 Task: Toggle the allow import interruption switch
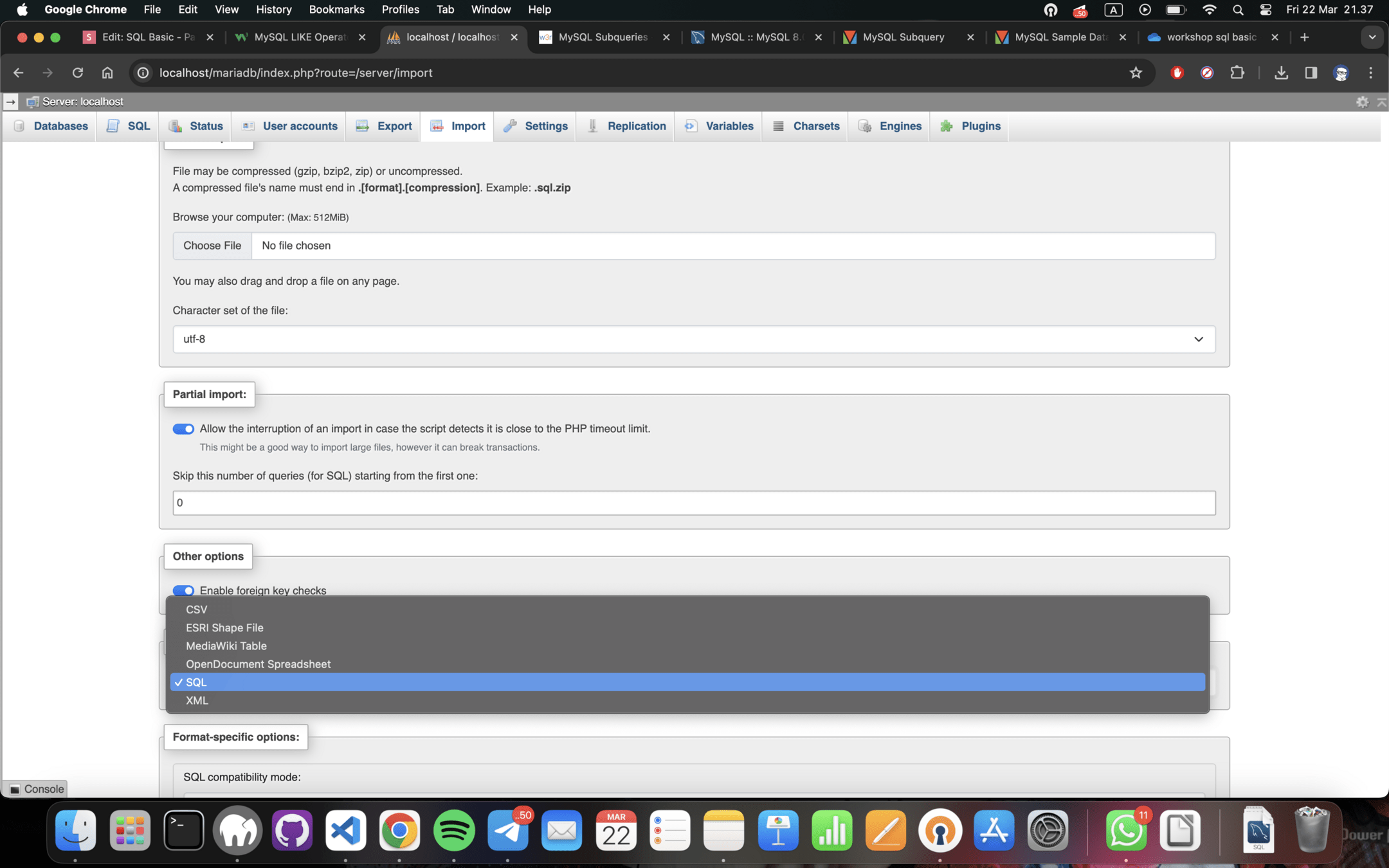coord(183,429)
